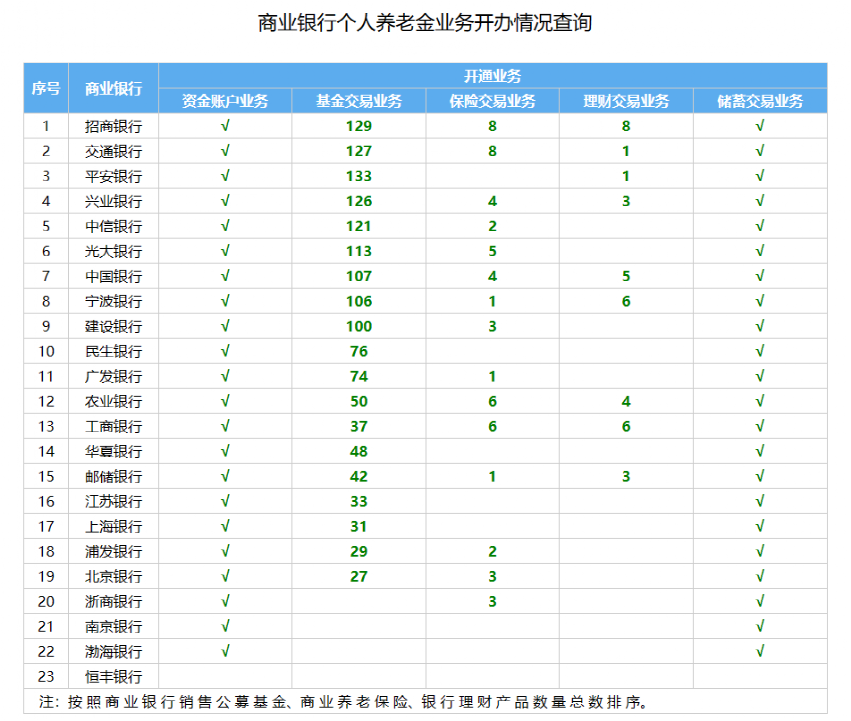The image size is (851, 721).
Task: Toggle 江苏银行's 储蓄交易业务 checkmark
Action: click(761, 501)
